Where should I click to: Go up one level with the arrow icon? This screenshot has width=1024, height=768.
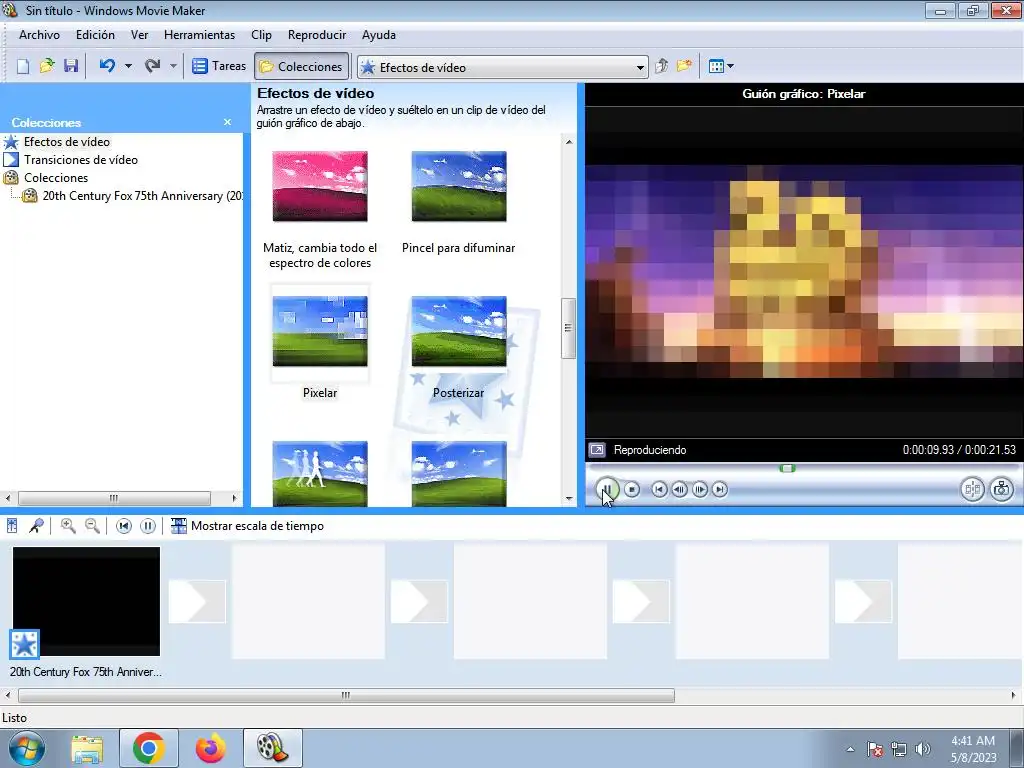coord(662,66)
